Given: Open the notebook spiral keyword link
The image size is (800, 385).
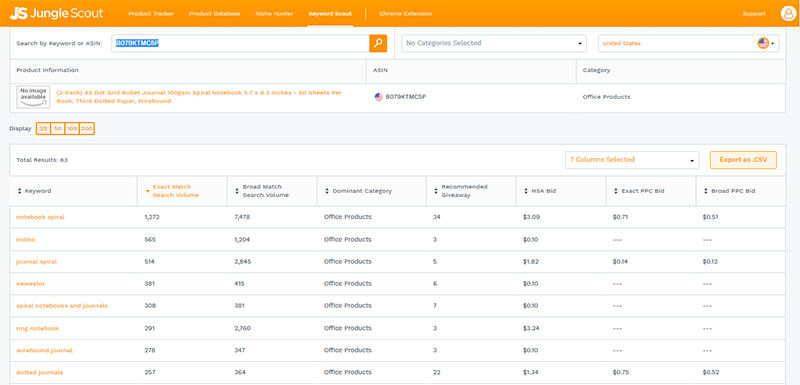Looking at the screenshot, I should tap(40, 217).
